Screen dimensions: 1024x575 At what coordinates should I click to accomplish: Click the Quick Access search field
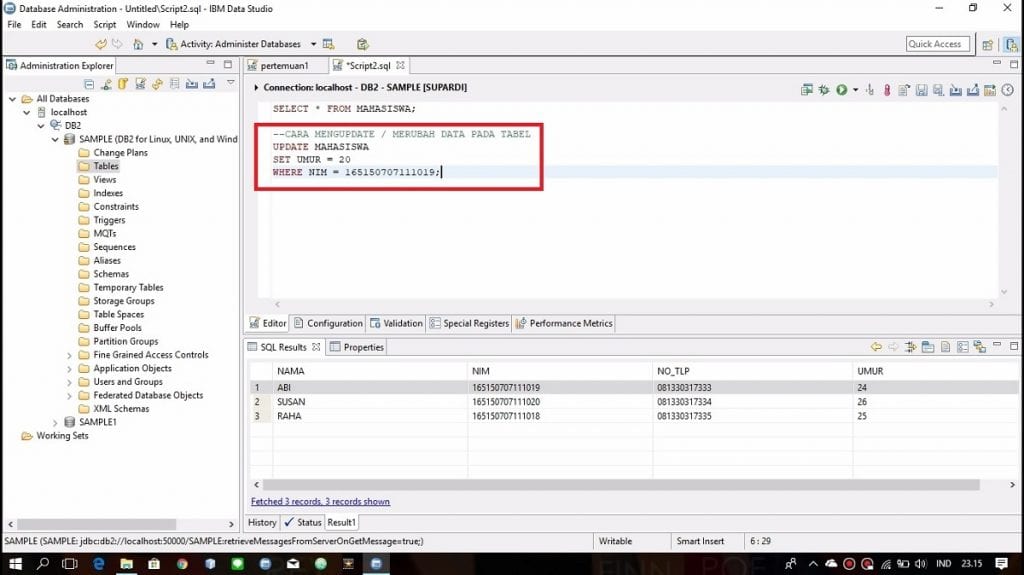coord(935,44)
